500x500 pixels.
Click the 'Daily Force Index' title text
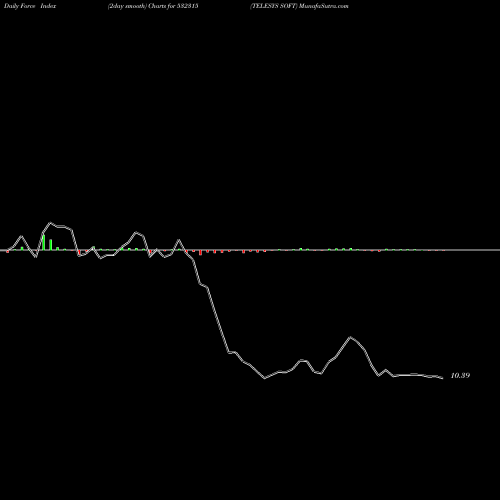pos(30,6)
